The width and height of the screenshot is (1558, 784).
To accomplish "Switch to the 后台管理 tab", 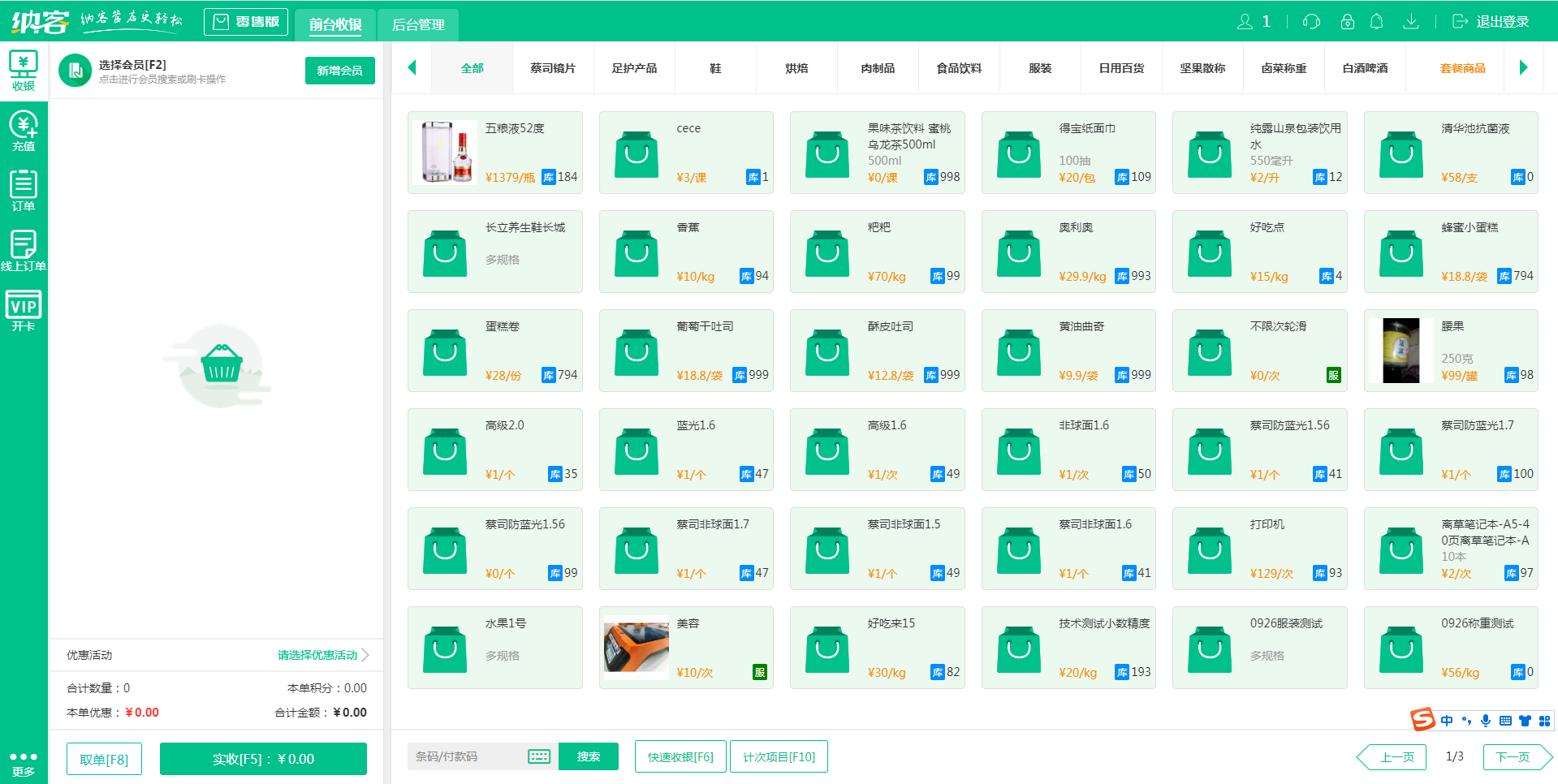I will tap(417, 25).
